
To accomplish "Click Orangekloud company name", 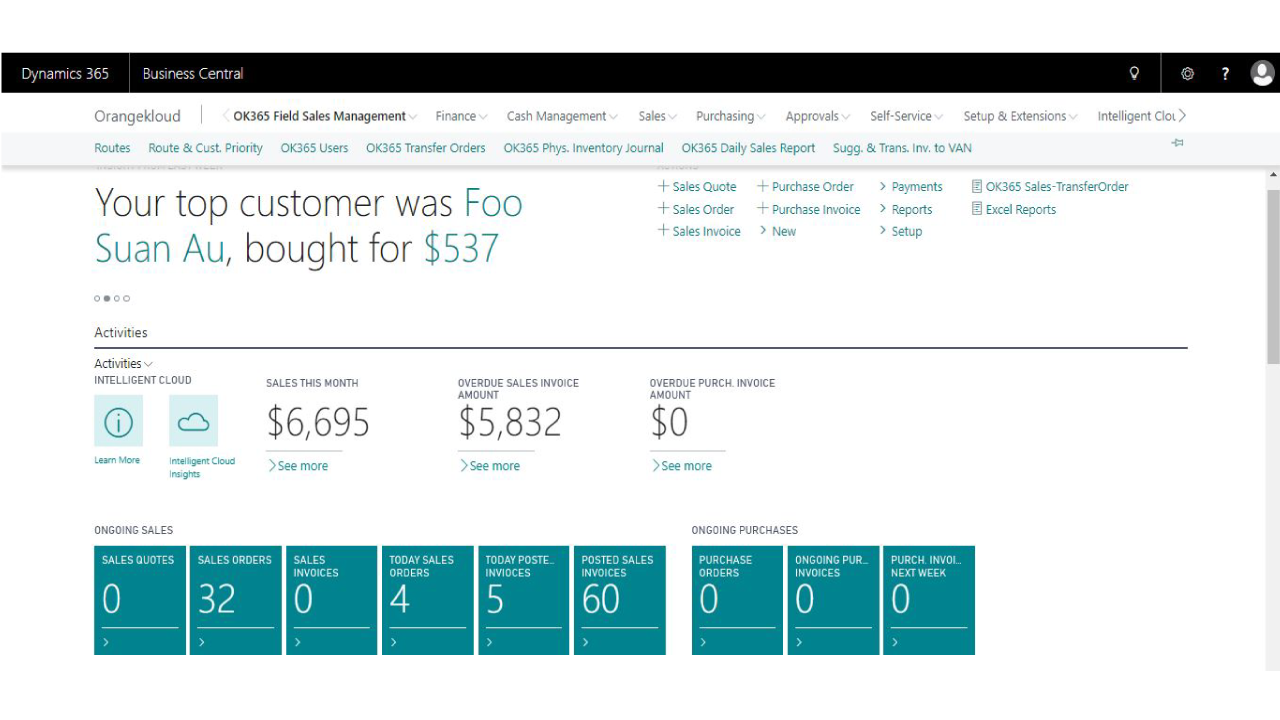I will [138, 116].
